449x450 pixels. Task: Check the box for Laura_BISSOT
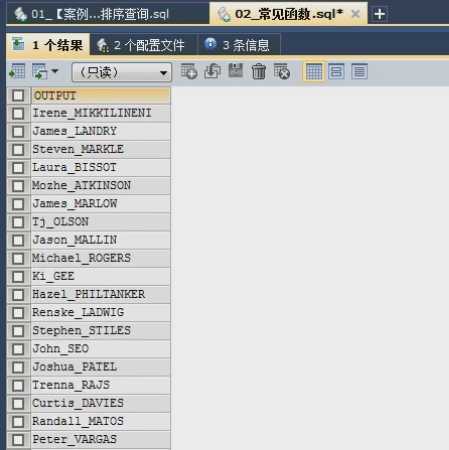18,168
